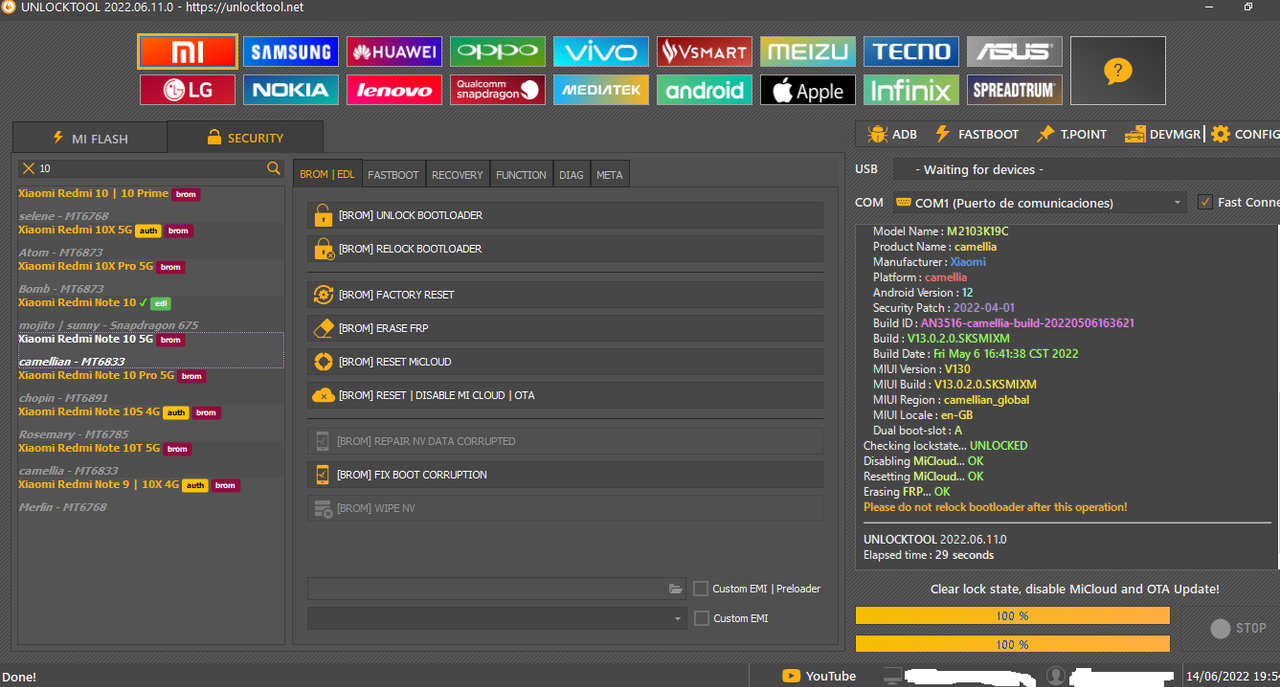
Task: Open the COM port dropdown
Action: pyautogui.click(x=1039, y=202)
